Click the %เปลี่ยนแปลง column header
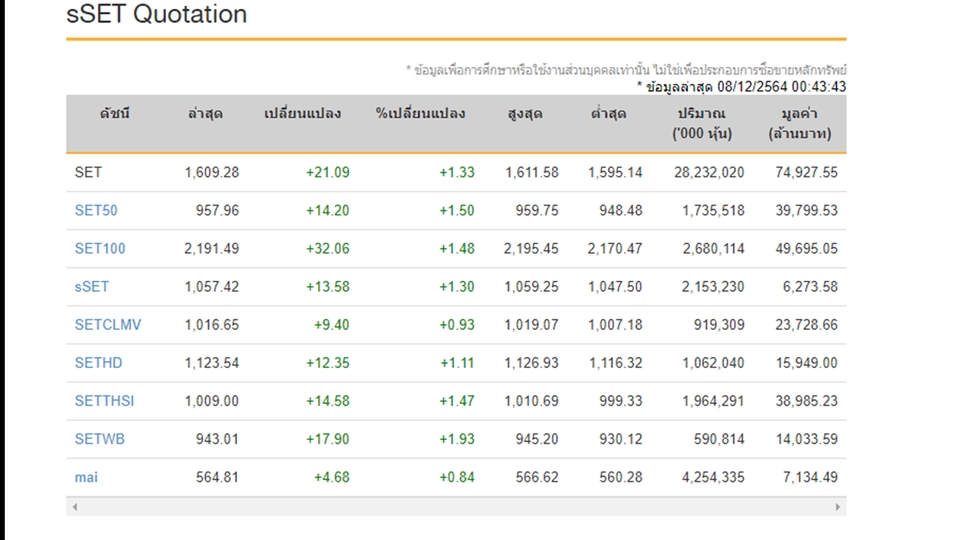 pos(420,114)
